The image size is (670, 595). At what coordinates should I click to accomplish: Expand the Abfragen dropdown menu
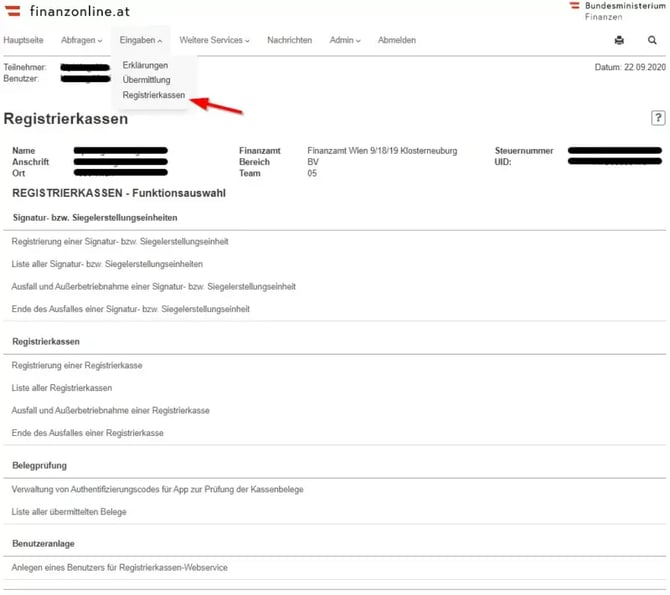(82, 41)
